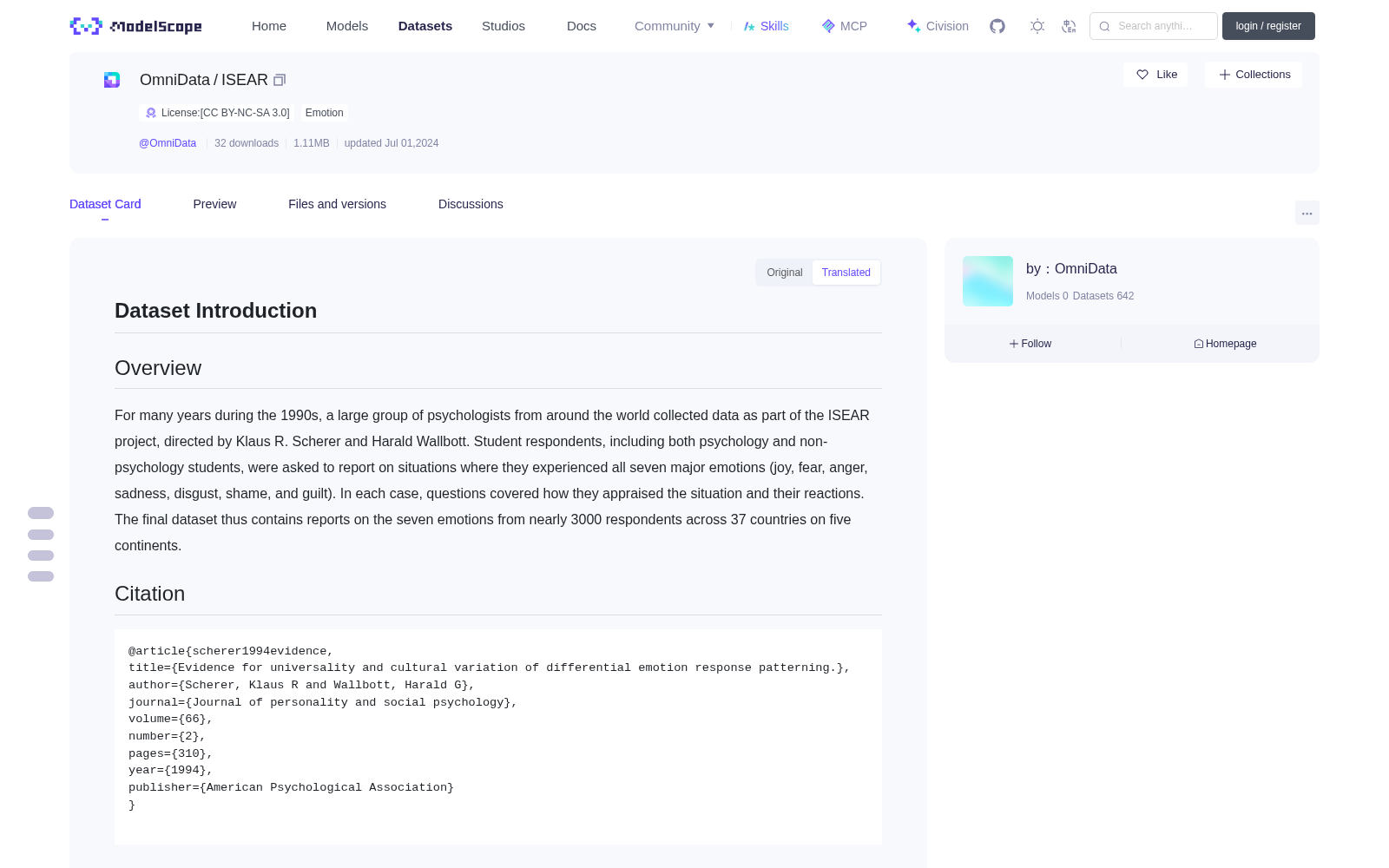Viewport: 1389px width, 868px height.
Task: Open the @OmniData owner link
Action: pyautogui.click(x=168, y=143)
